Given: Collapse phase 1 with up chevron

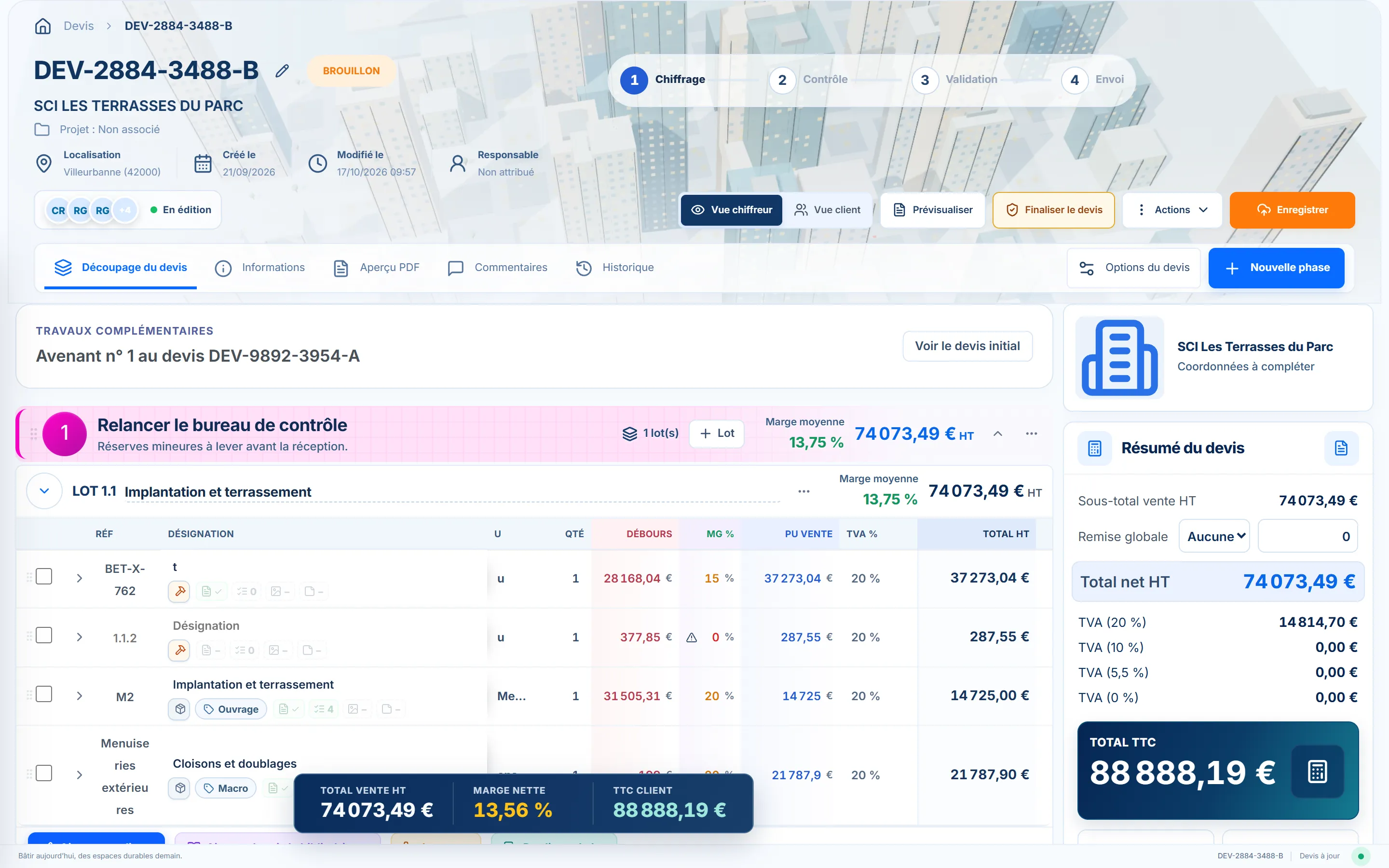Looking at the screenshot, I should 998,434.
